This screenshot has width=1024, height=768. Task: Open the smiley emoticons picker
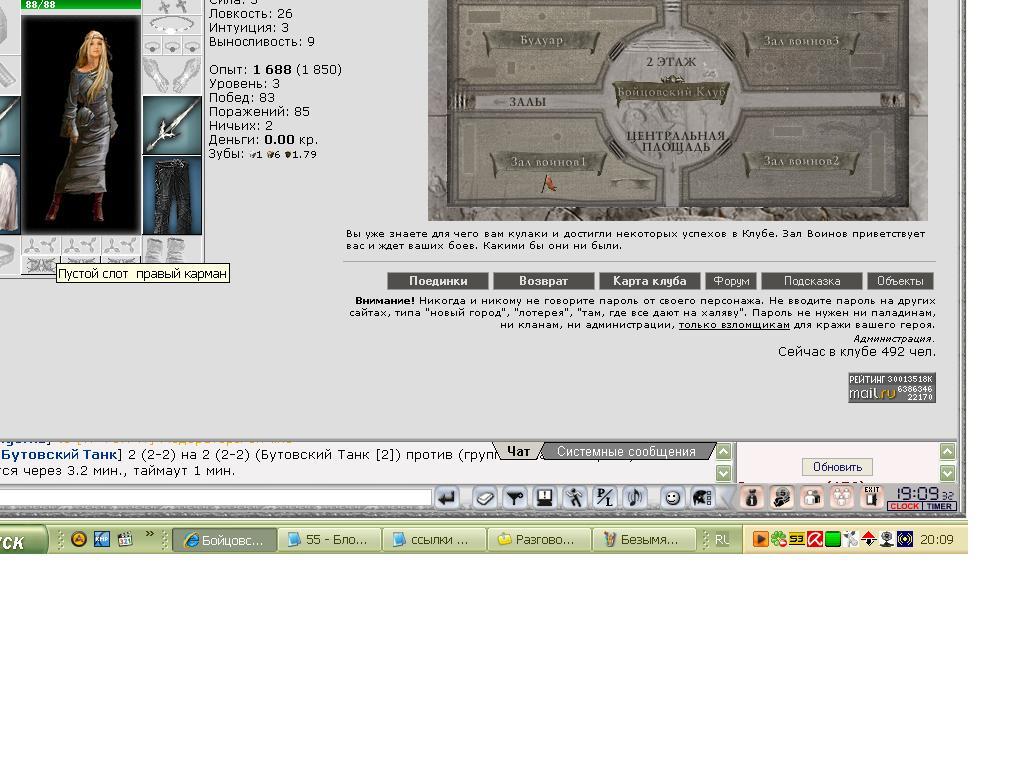pos(672,498)
